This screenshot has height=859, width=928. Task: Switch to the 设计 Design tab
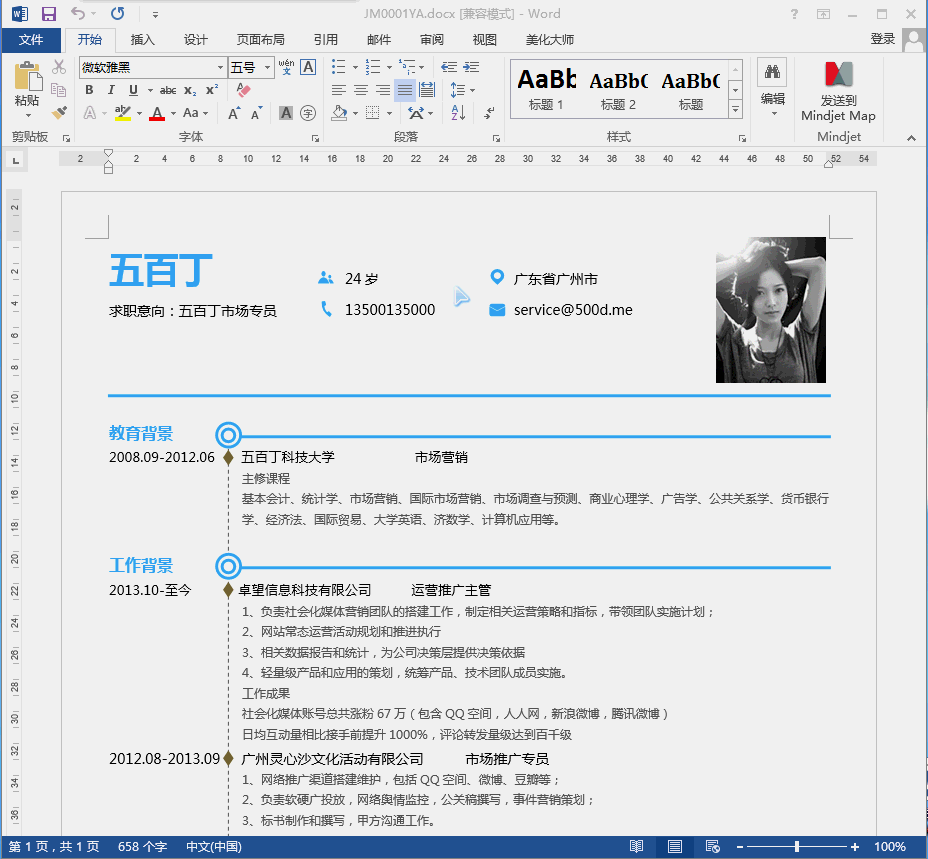click(x=195, y=40)
